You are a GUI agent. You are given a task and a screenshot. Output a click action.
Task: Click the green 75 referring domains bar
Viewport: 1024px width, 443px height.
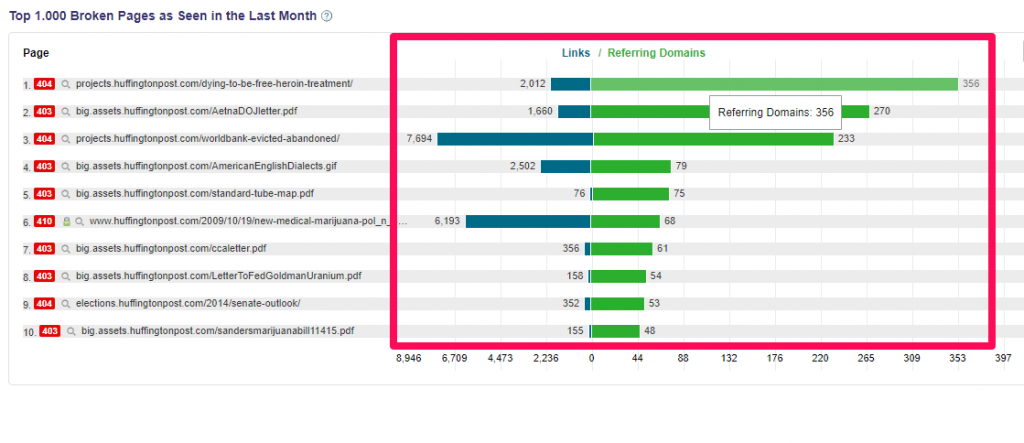click(x=631, y=194)
